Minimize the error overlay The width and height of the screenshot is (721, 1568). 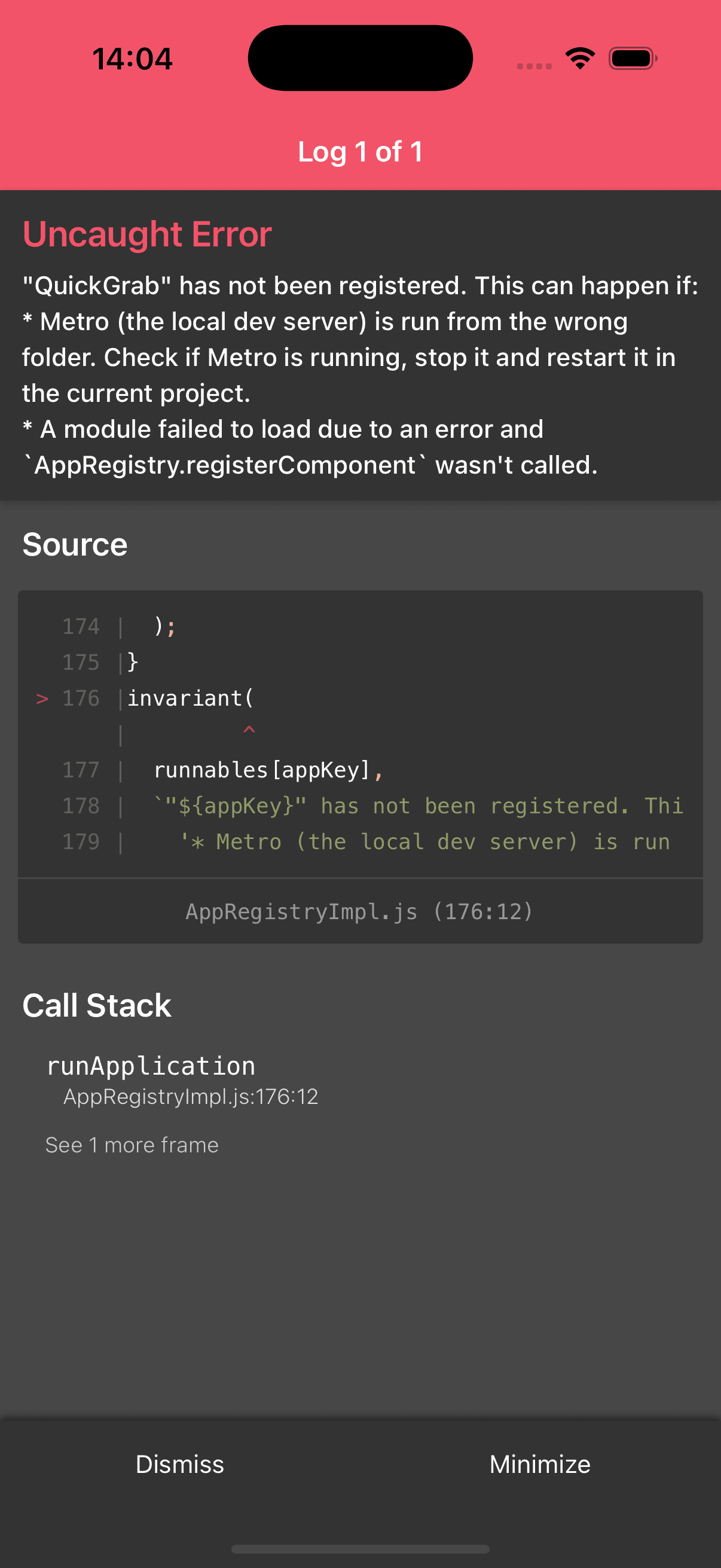pos(540,1464)
